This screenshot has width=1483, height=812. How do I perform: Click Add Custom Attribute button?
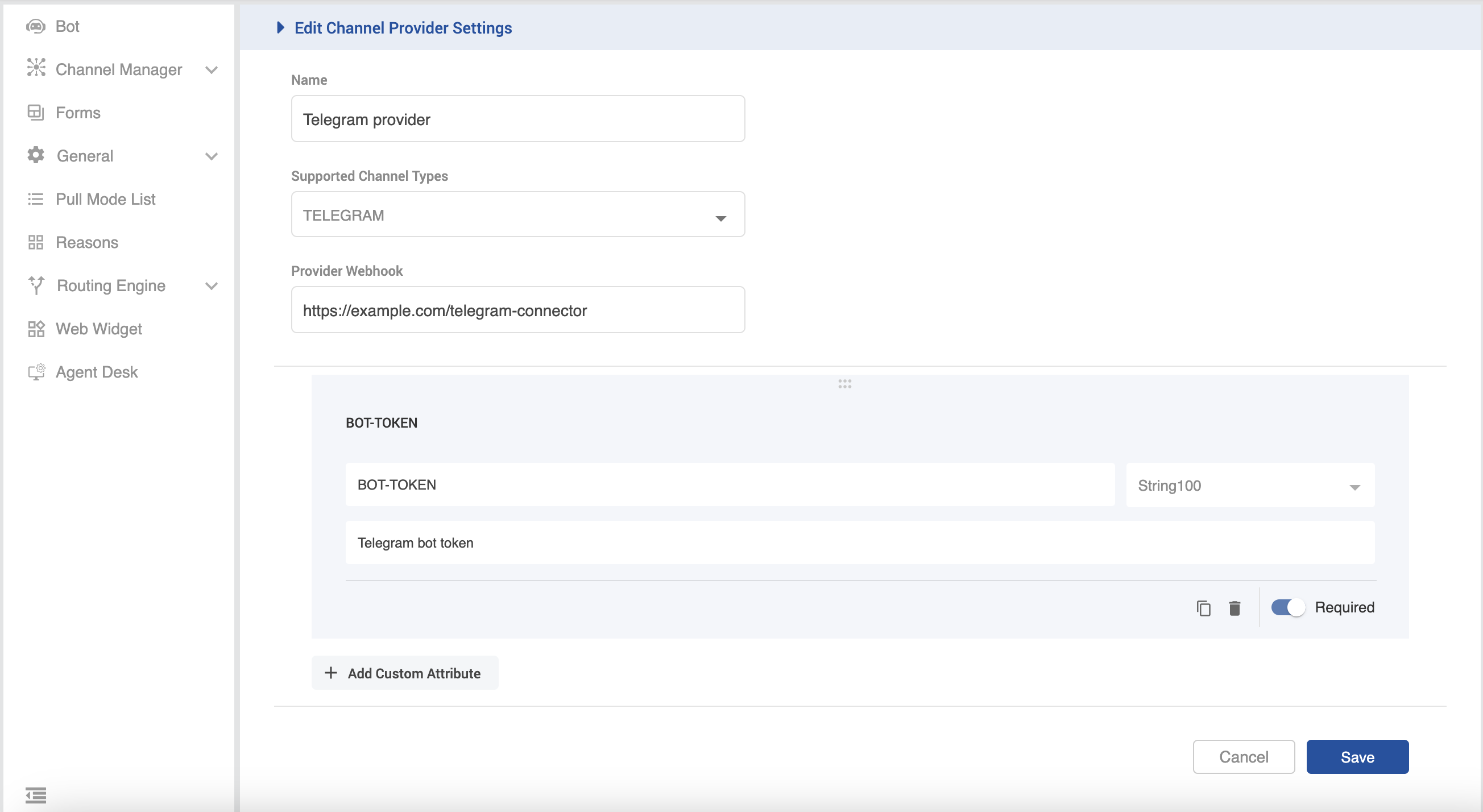(405, 673)
